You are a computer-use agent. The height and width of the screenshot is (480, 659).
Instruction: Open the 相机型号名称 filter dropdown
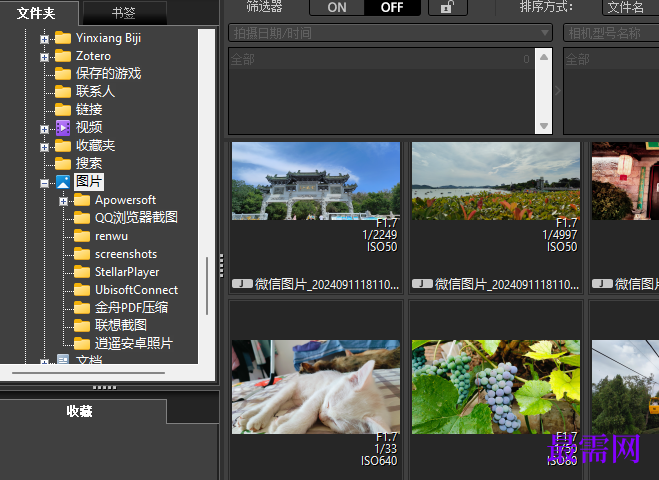coord(611,33)
